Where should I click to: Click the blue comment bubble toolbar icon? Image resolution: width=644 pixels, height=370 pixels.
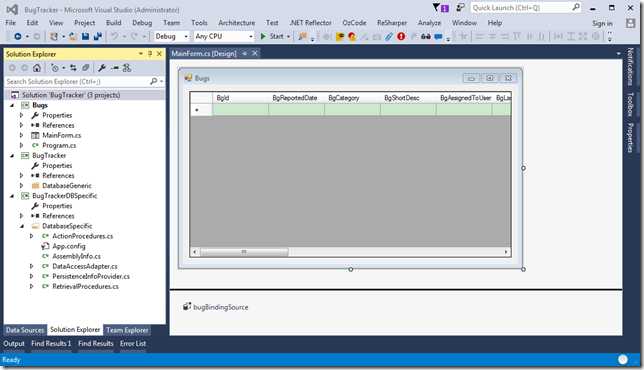click(x=438, y=37)
